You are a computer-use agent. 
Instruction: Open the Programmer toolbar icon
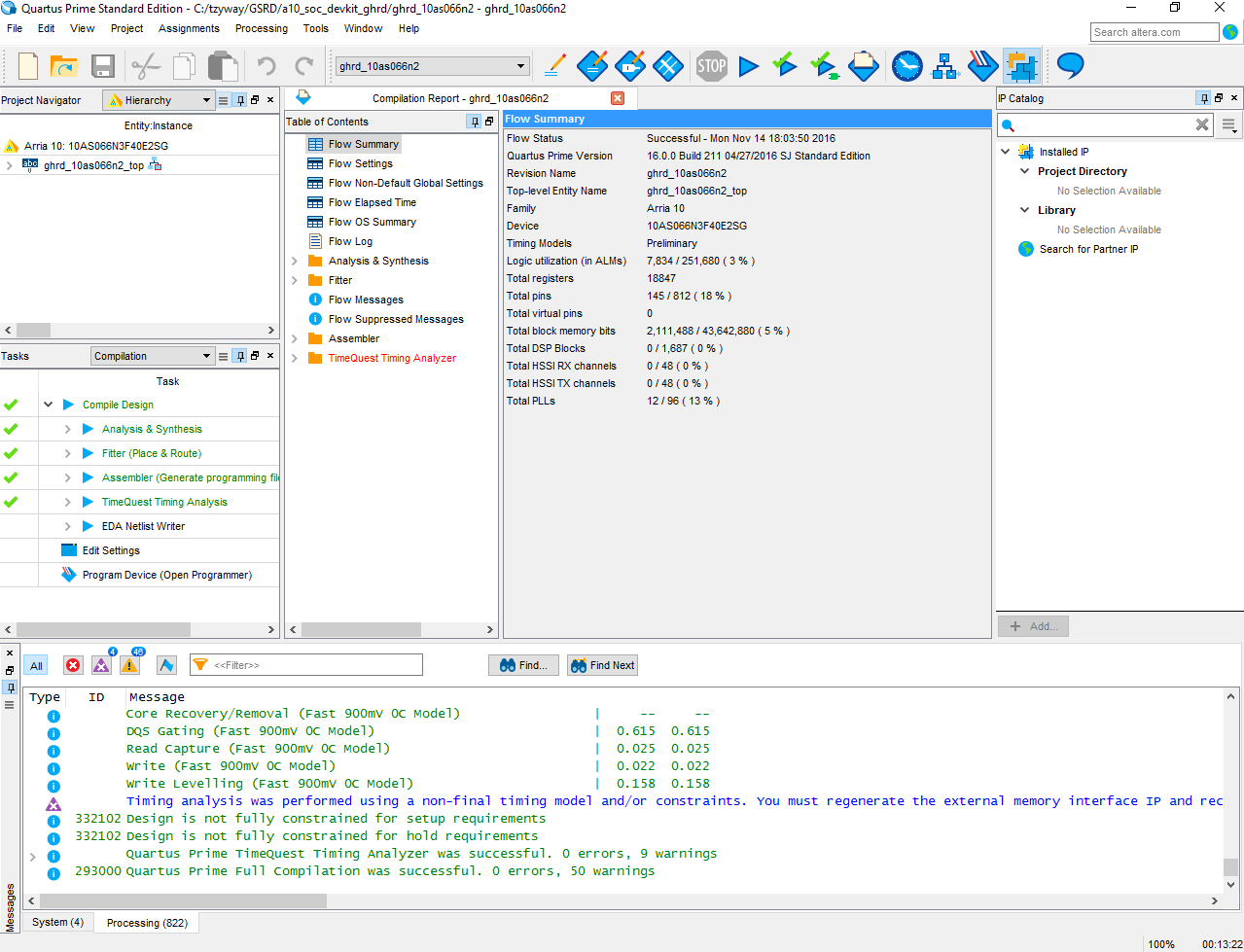(982, 66)
